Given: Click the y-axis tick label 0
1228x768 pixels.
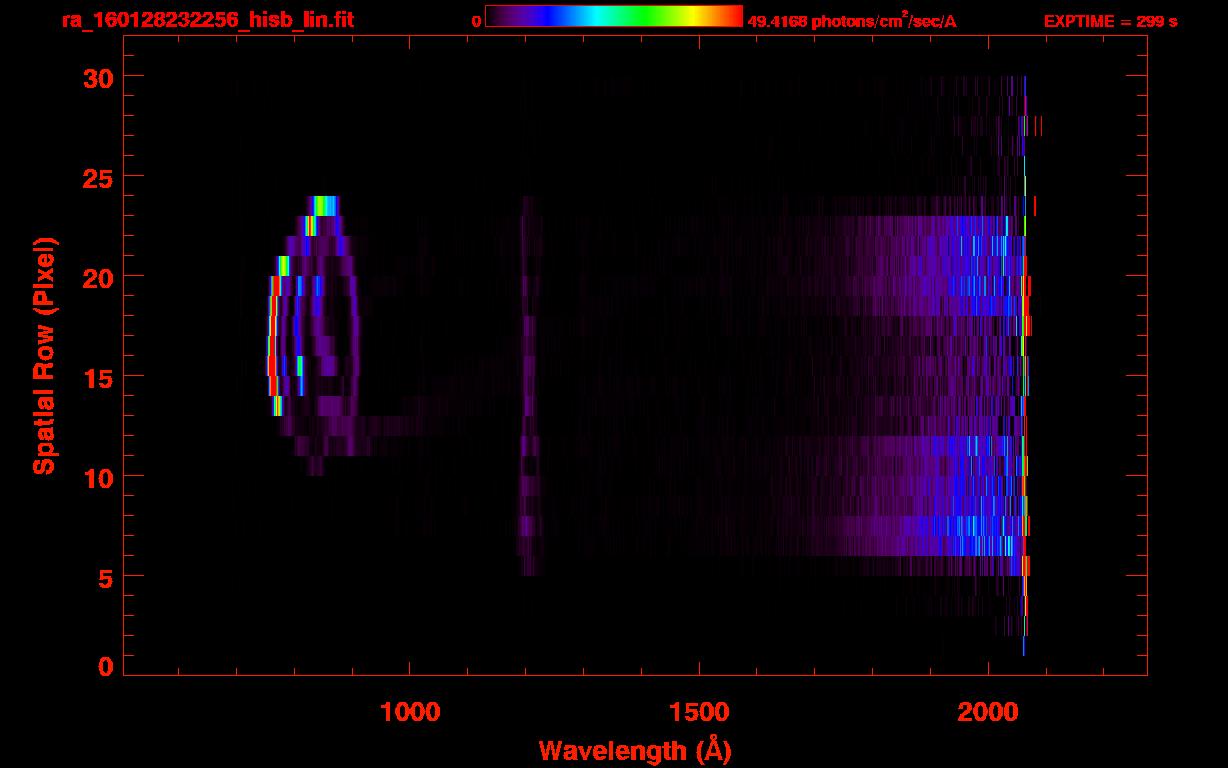Looking at the screenshot, I should 104,666.
